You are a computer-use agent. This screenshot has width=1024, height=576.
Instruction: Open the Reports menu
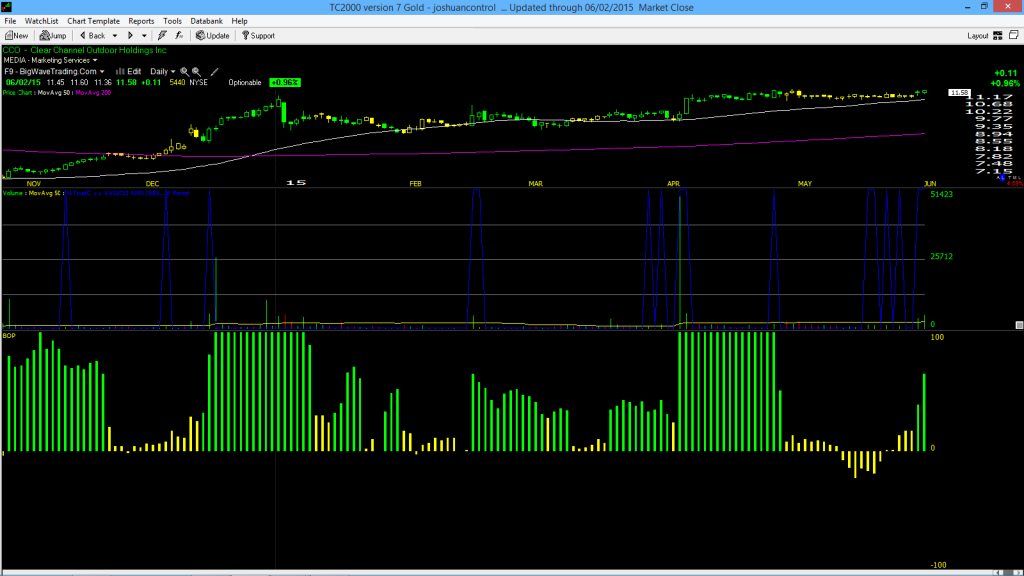click(x=141, y=21)
